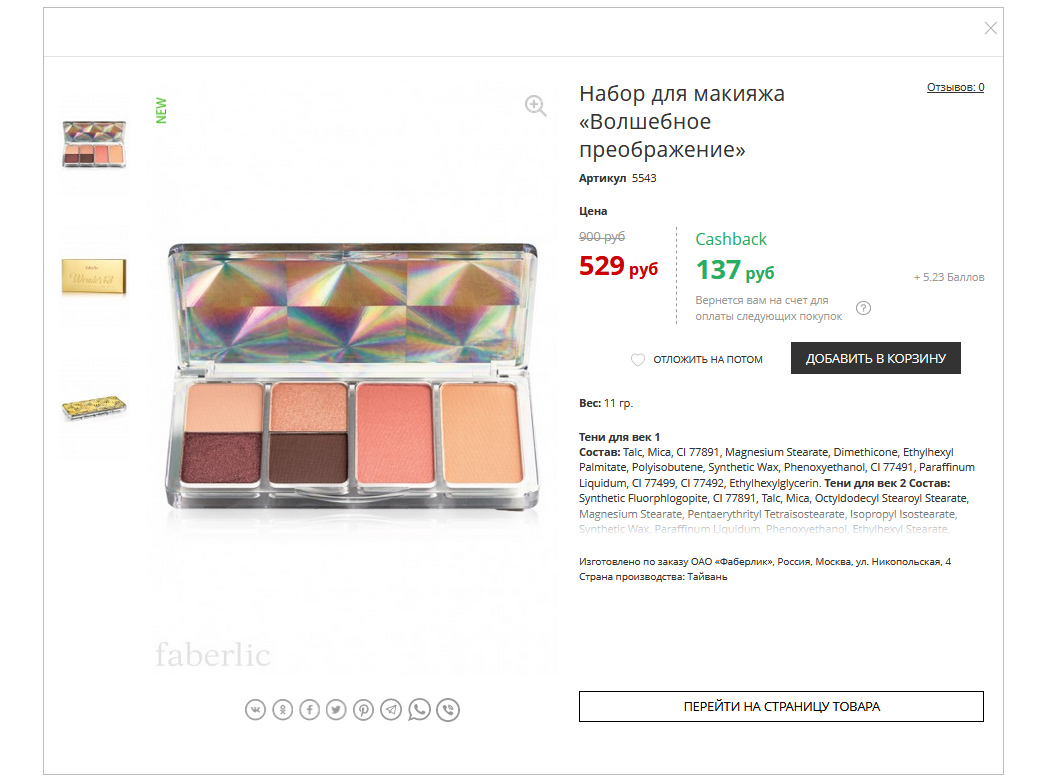Share via Odnoklassniki icon

click(282, 710)
